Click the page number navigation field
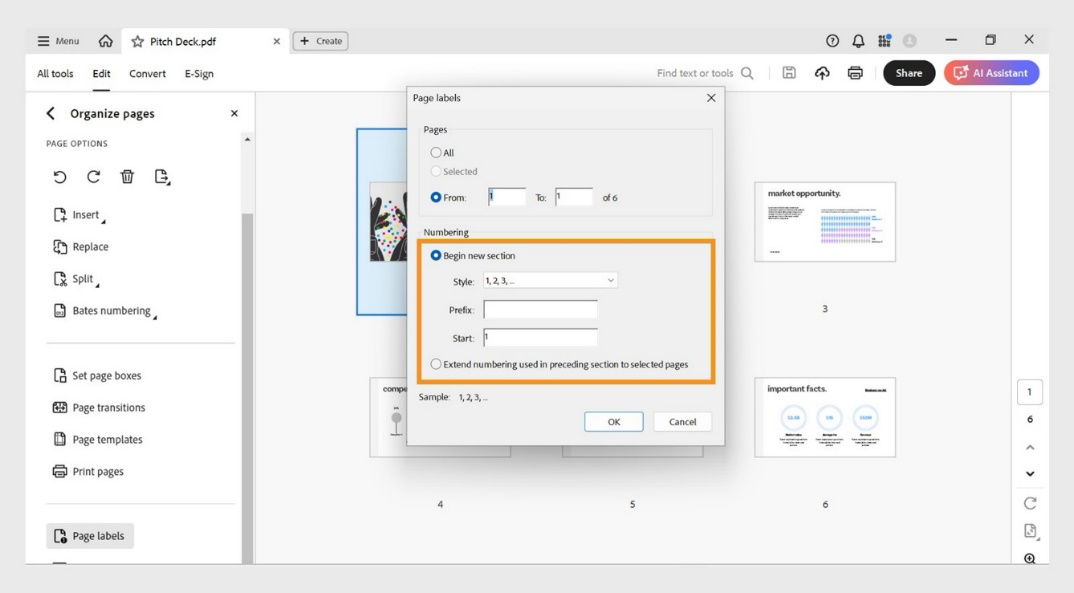 (1030, 391)
